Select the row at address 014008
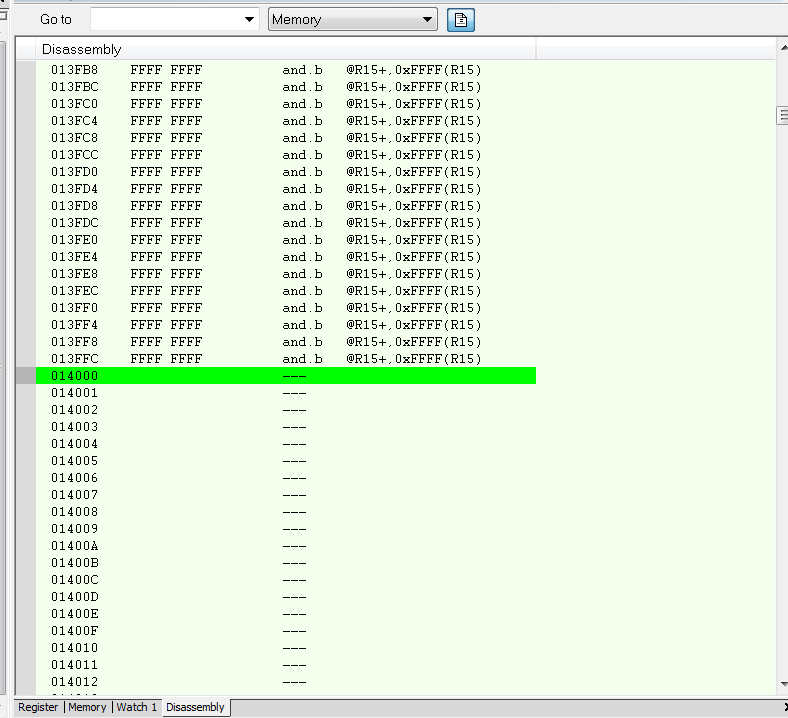Screen dimensions: 788x718 click(x=285, y=511)
